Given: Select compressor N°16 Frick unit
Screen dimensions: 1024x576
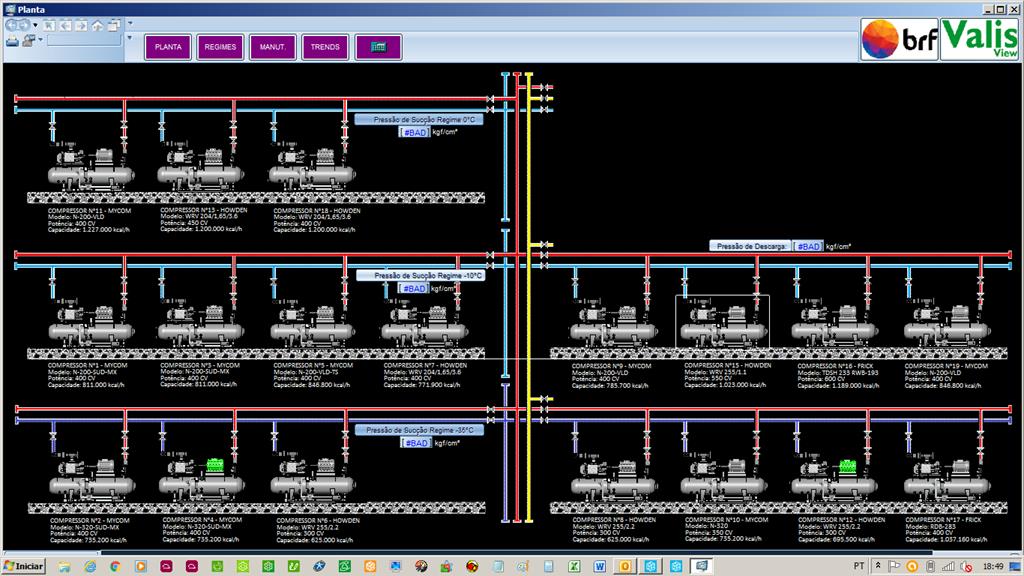Looking at the screenshot, I should coord(835,323).
